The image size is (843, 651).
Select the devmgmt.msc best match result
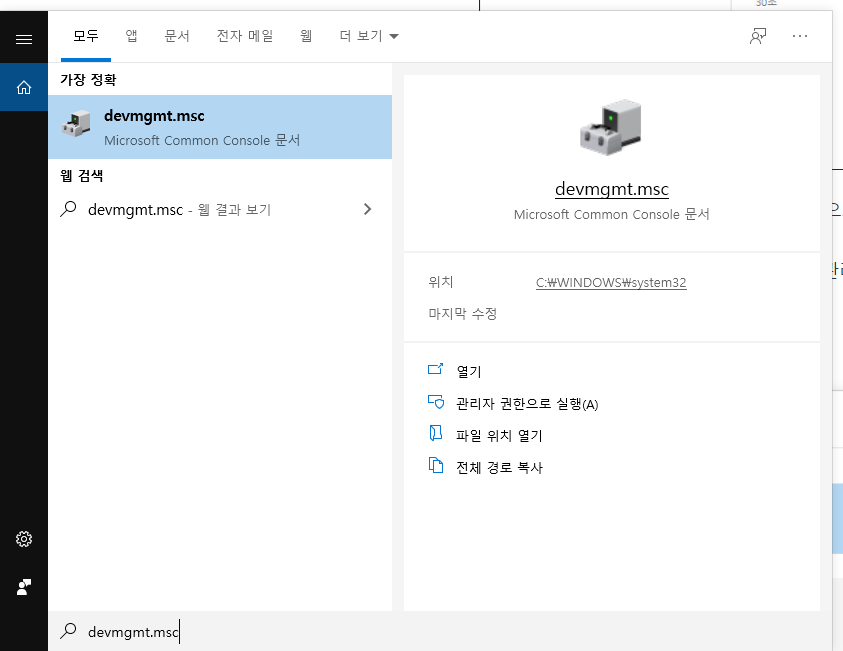tap(220, 127)
